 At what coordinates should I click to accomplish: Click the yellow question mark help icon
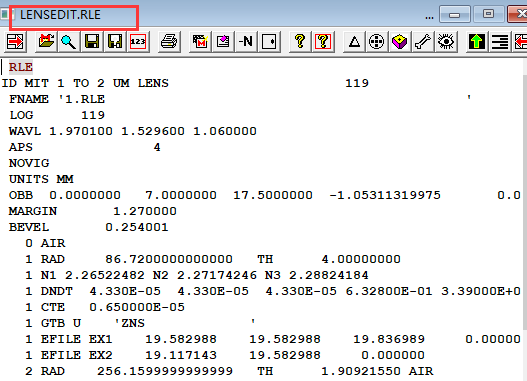300,42
